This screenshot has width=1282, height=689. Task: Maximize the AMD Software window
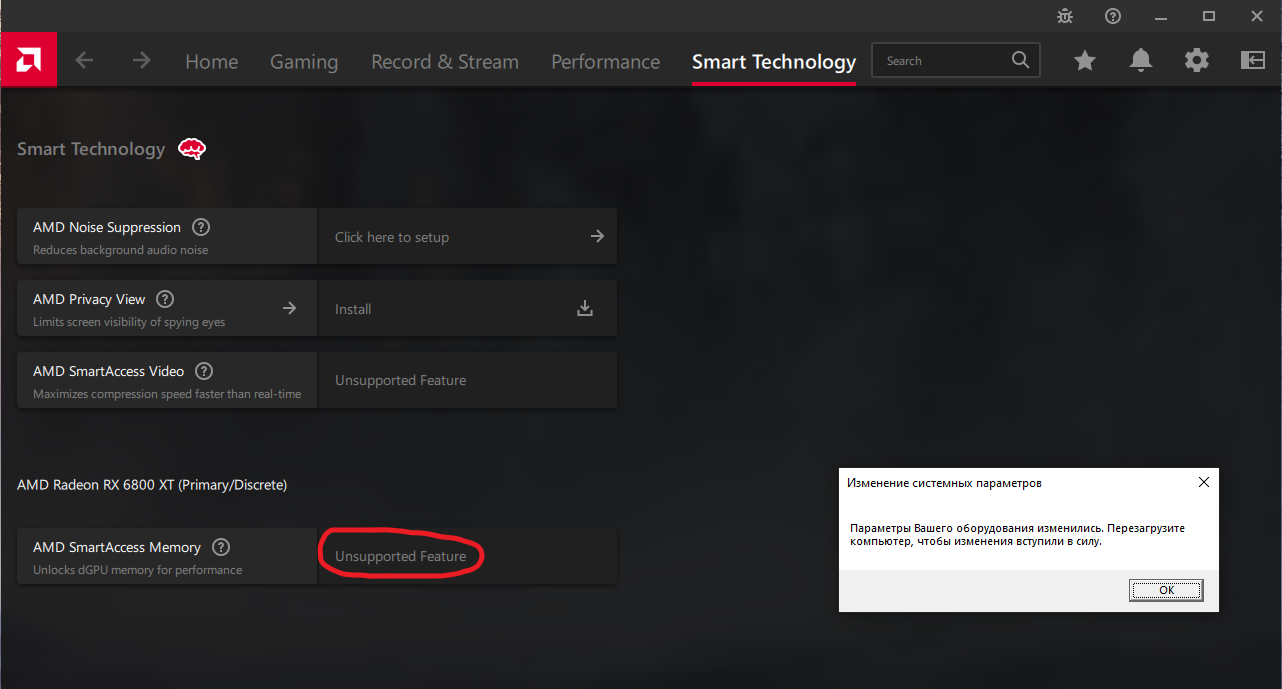coord(1208,16)
